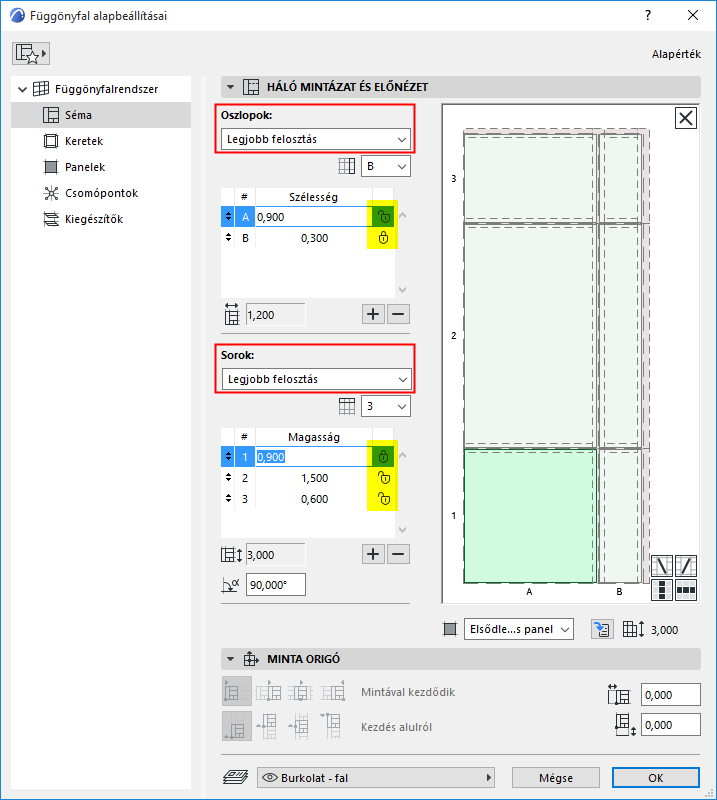Select the backslash diagonal panel division icon

[662, 566]
